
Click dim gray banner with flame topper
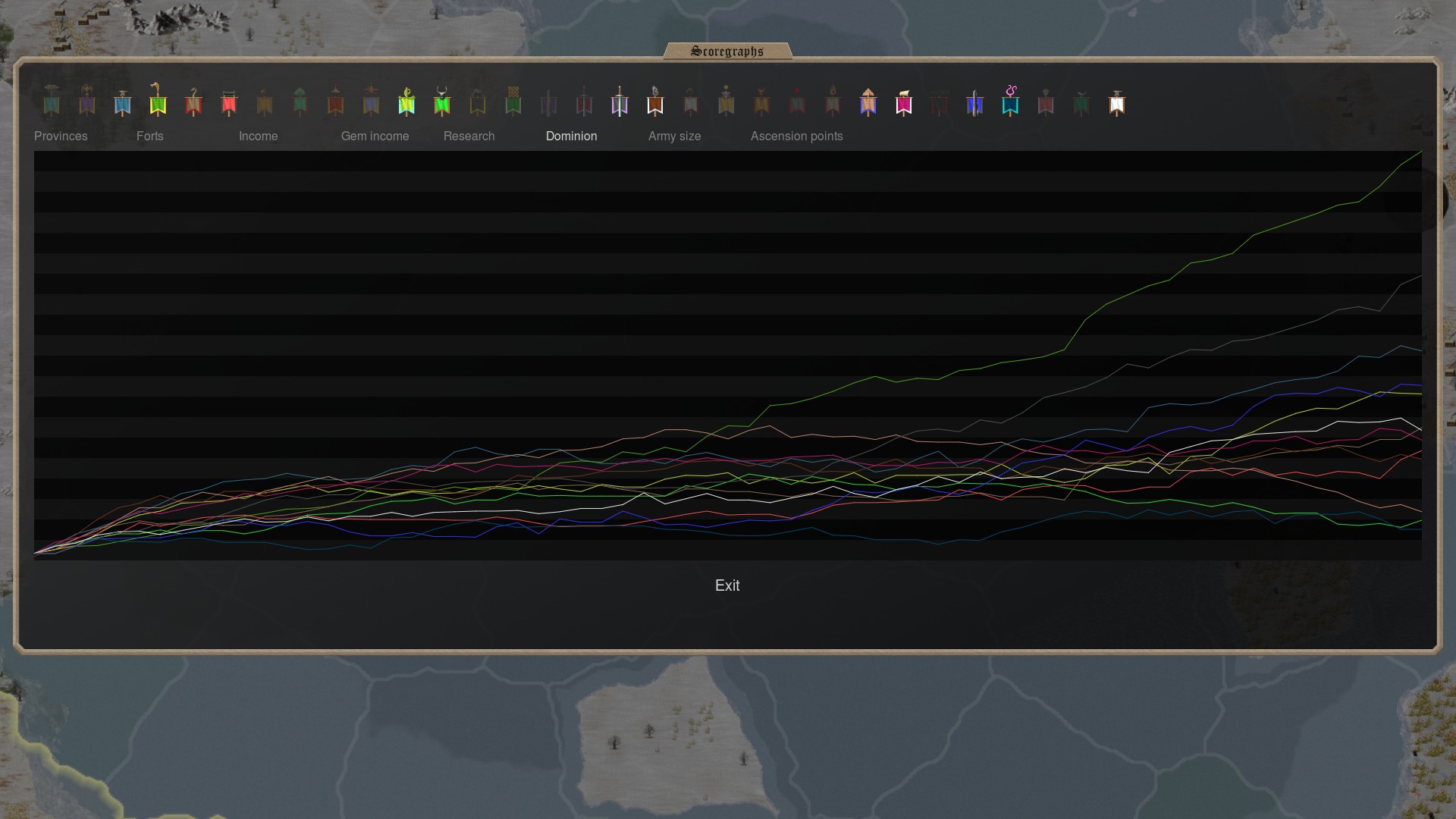click(x=833, y=101)
